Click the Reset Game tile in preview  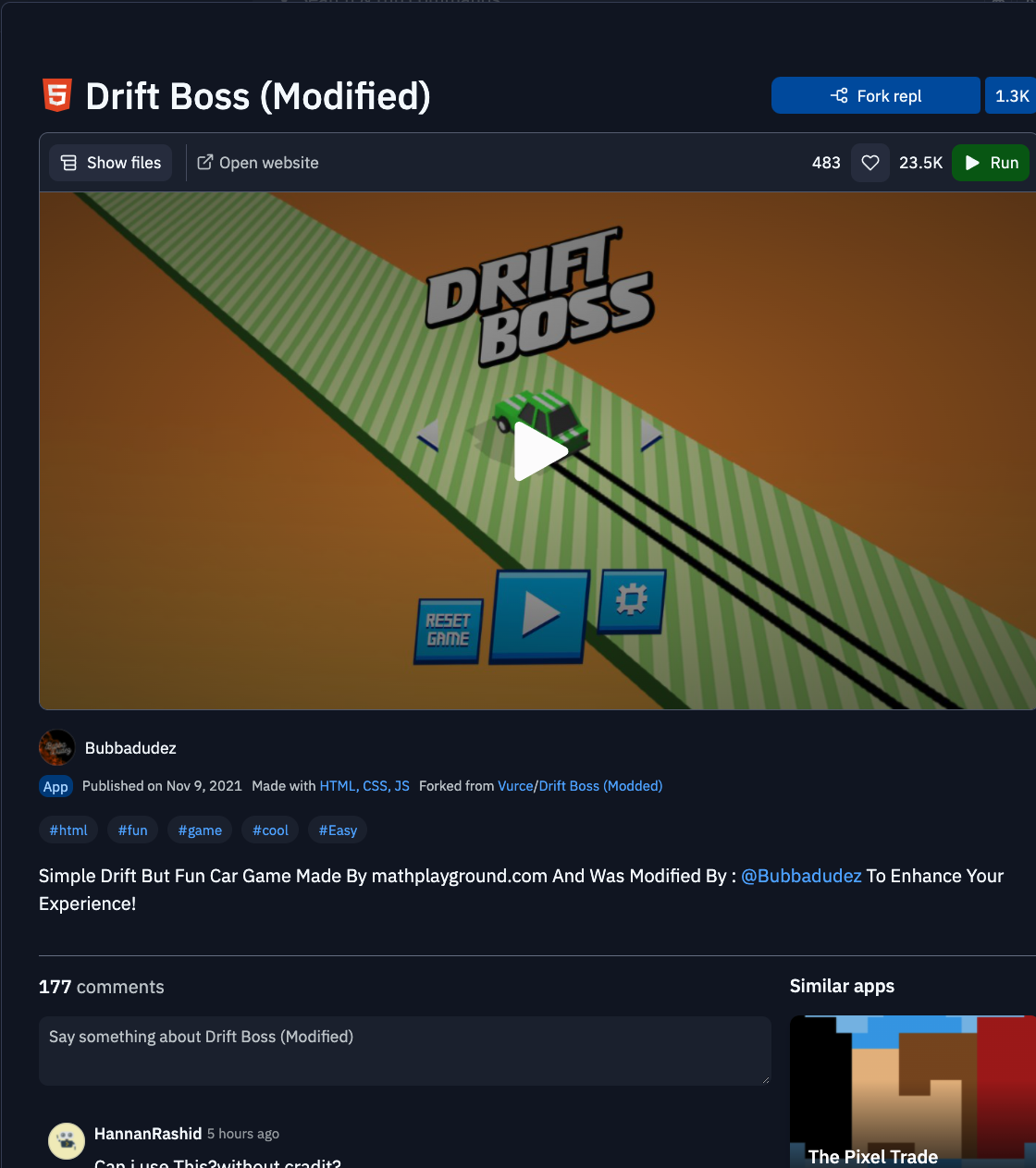coord(449,631)
